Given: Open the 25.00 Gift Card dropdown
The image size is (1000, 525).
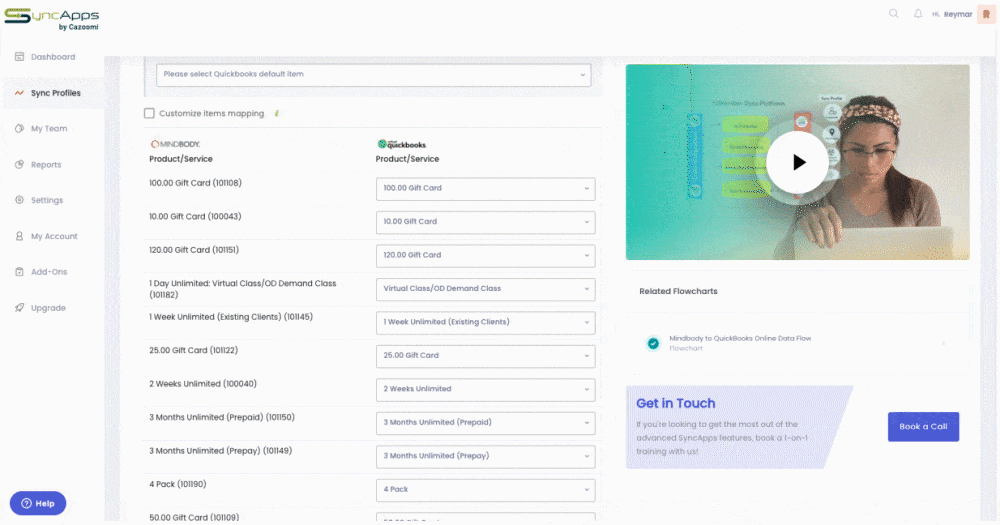Looking at the screenshot, I should (485, 356).
